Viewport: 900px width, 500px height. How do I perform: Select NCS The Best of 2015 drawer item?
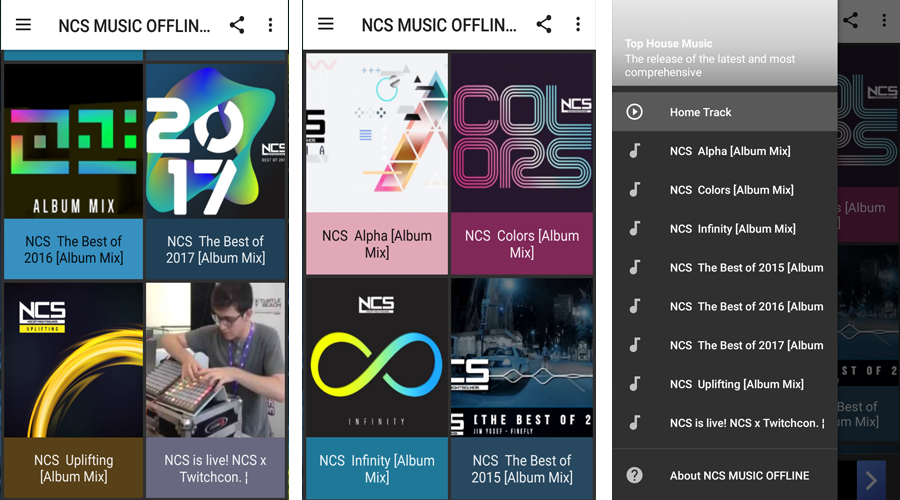(725, 268)
